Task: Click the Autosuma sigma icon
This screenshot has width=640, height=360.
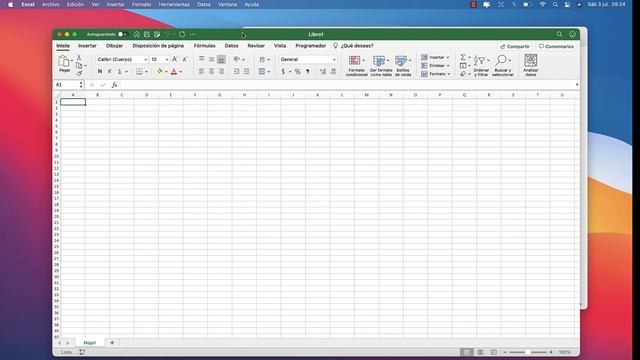Action: (x=463, y=57)
